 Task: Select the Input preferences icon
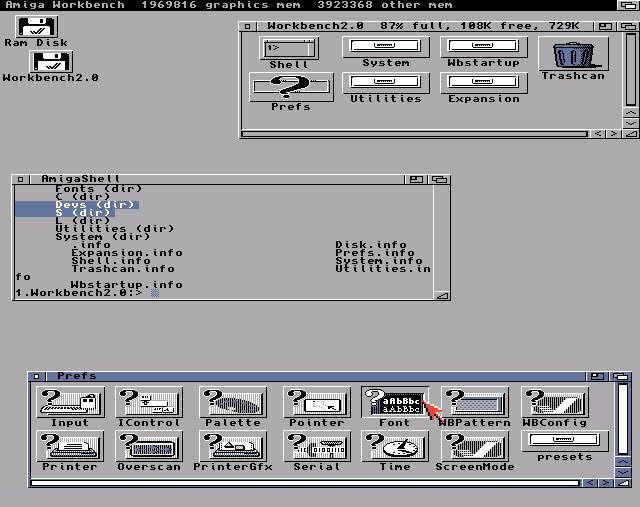pyautogui.click(x=70, y=402)
